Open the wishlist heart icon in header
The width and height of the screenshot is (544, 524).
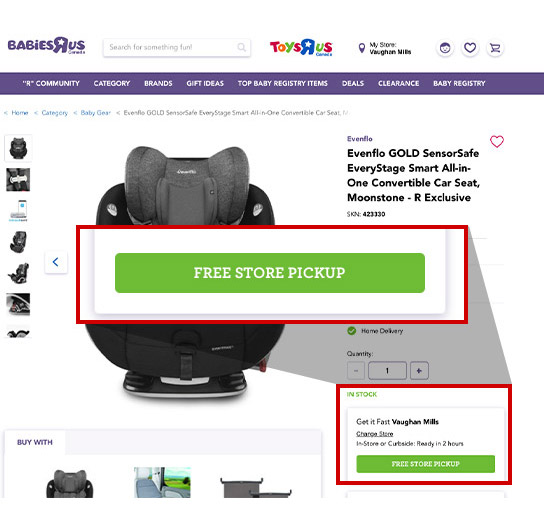470,48
